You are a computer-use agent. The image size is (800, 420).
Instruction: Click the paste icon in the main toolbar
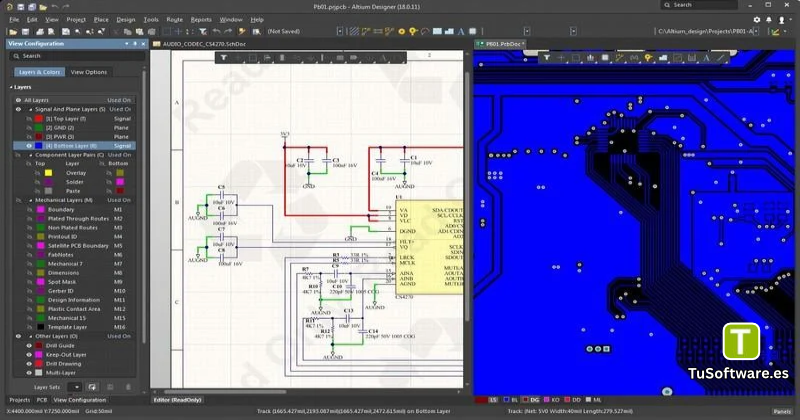pos(139,32)
